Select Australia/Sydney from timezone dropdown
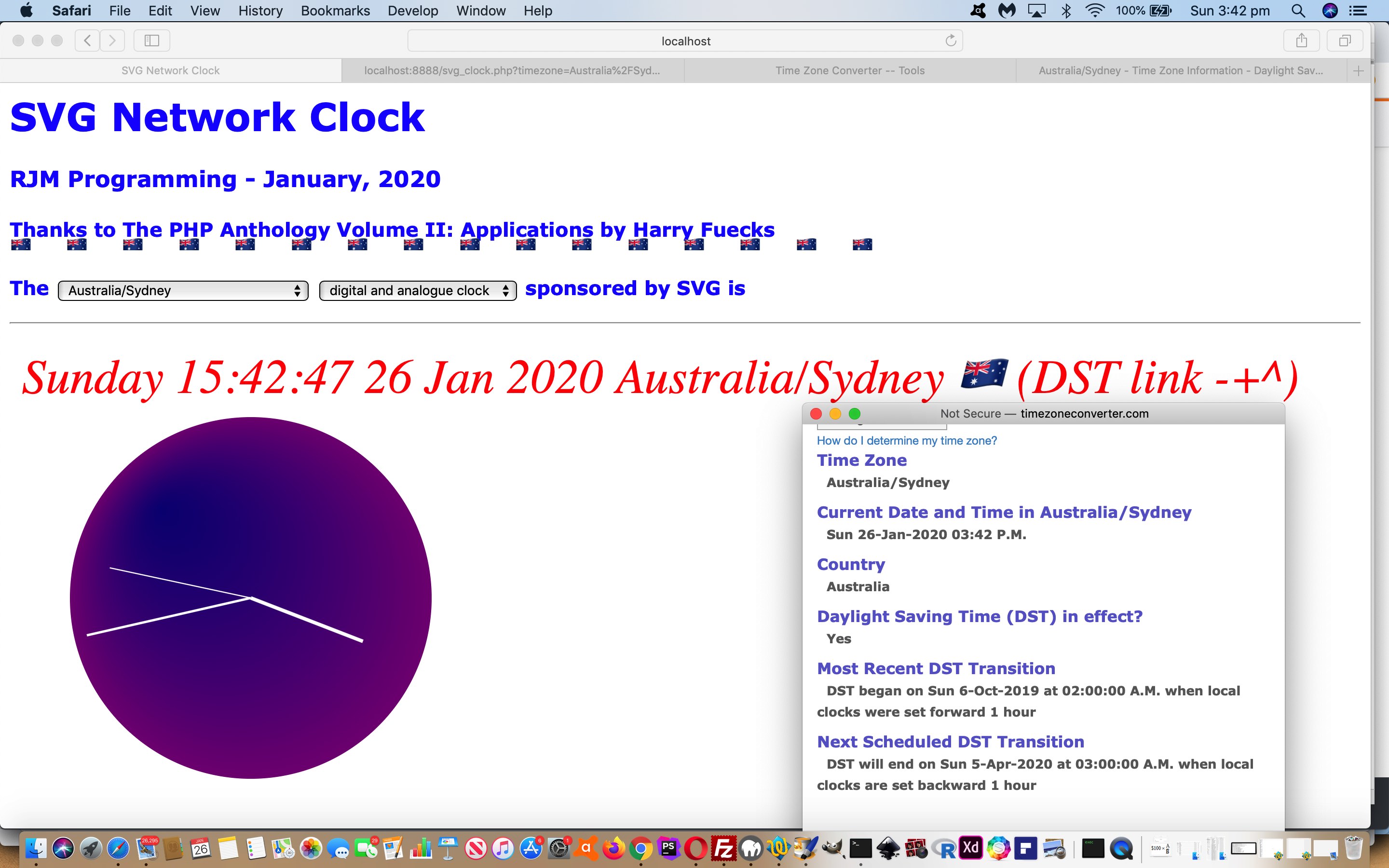The image size is (1389, 868). coord(183,290)
